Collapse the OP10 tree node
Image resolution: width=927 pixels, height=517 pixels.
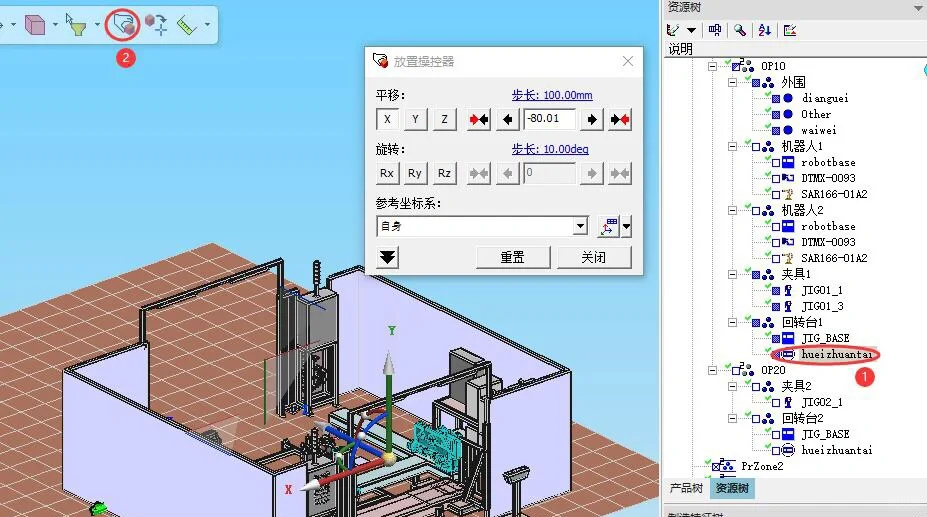(712, 66)
